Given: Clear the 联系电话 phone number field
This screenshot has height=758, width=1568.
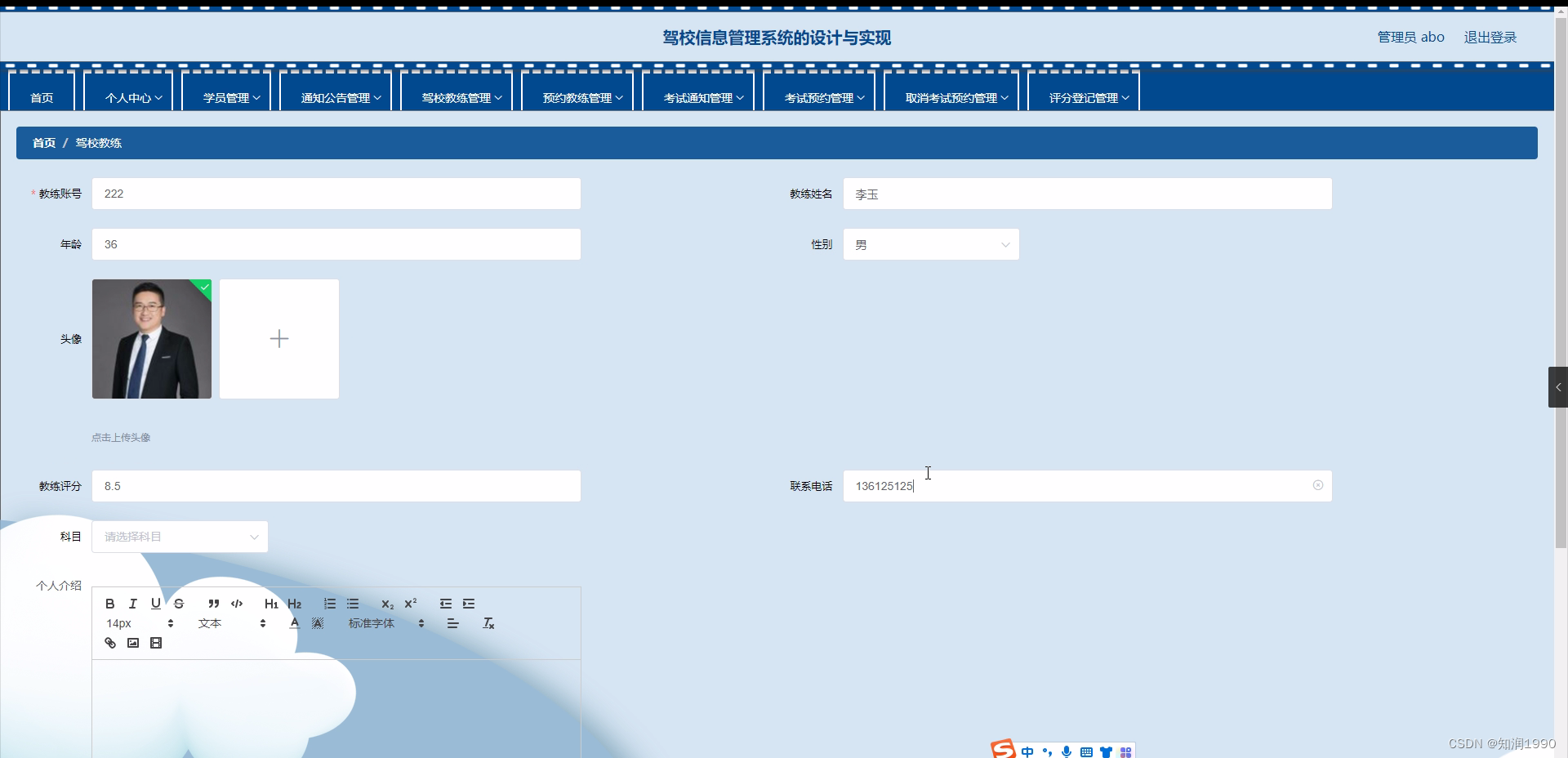Looking at the screenshot, I should tap(1317, 485).
